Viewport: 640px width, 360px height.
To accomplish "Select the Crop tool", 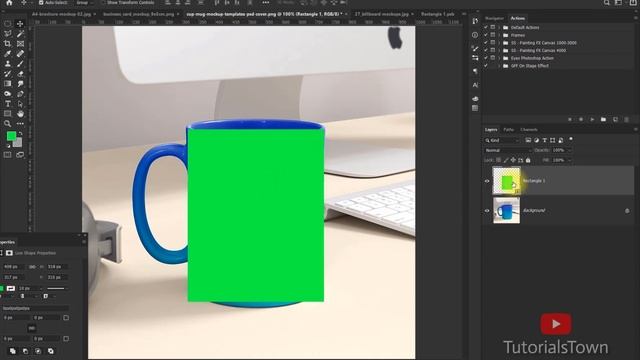I will 7,44.
